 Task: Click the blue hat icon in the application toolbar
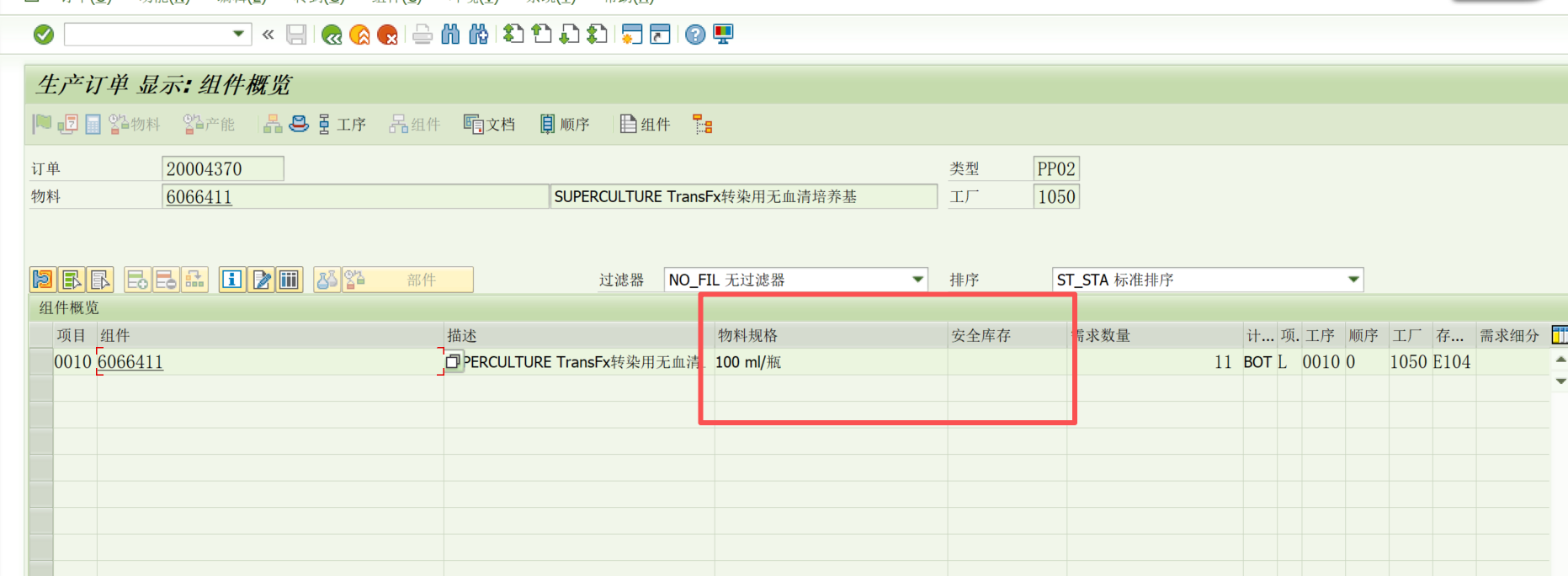point(299,125)
